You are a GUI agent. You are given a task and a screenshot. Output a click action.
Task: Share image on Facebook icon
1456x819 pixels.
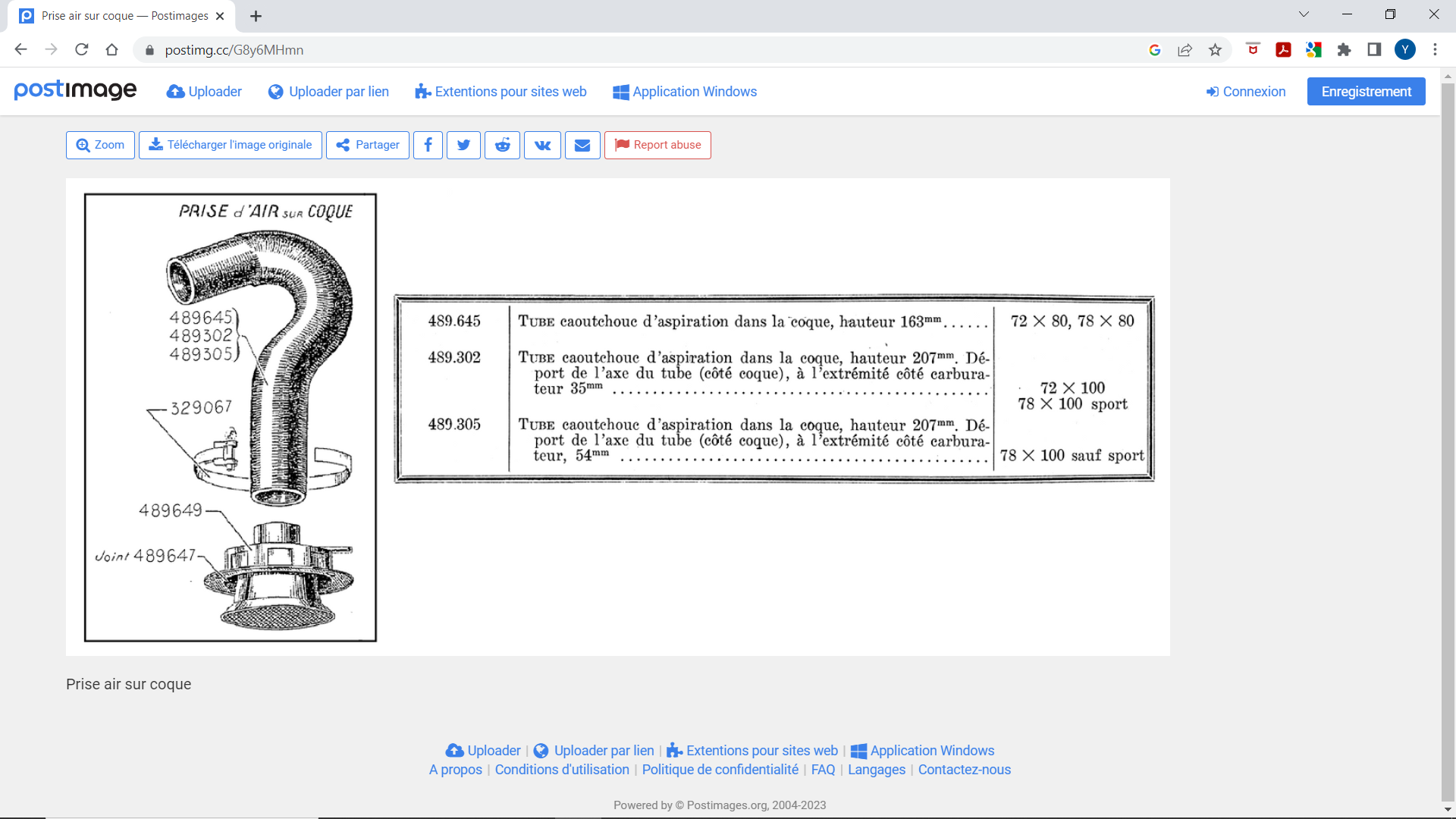click(428, 145)
